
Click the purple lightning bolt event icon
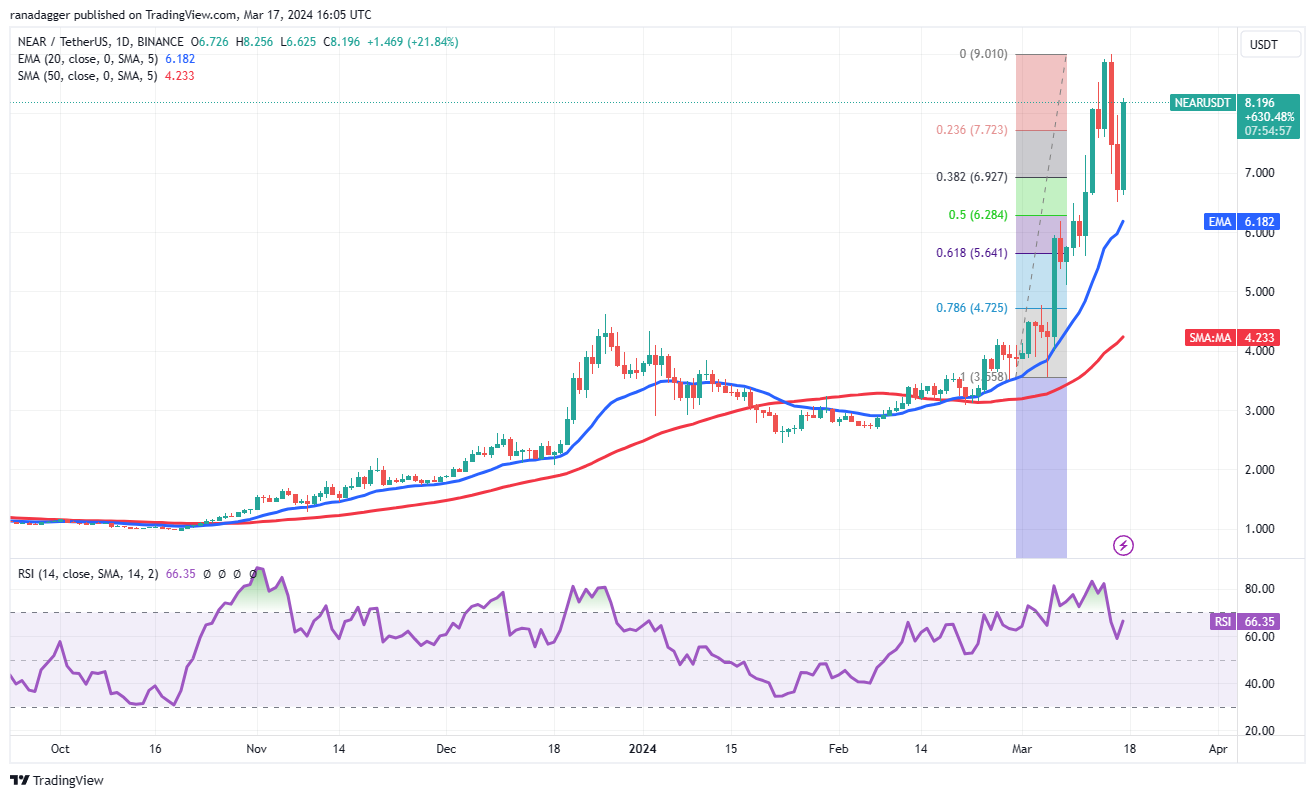tap(1123, 545)
